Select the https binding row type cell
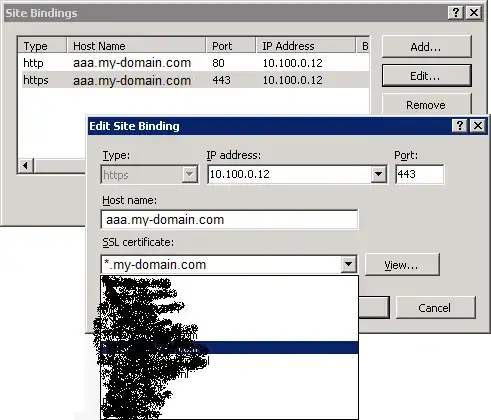 [36, 80]
